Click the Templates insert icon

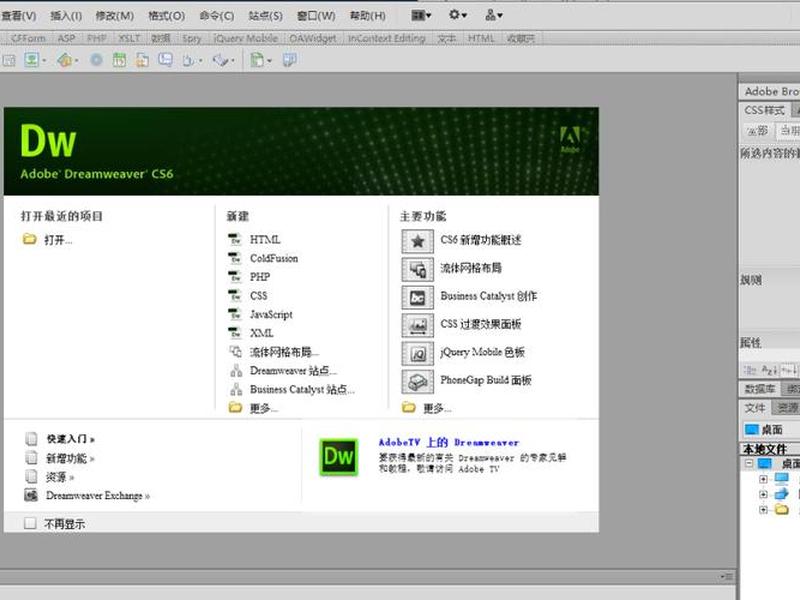[257, 60]
